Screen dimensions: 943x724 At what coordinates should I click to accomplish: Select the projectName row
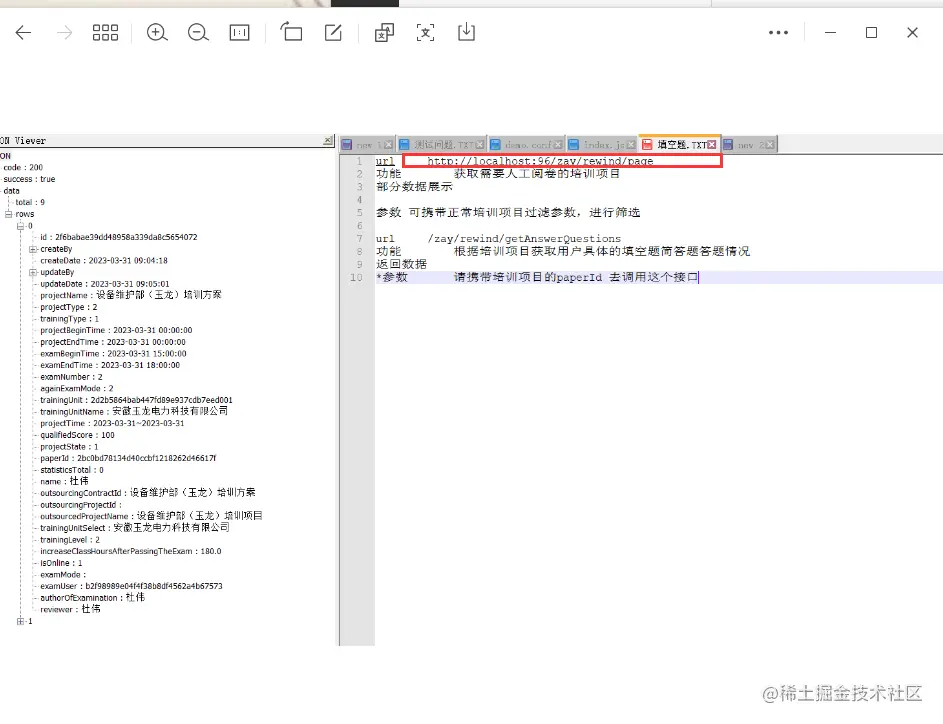pyautogui.click(x=131, y=295)
